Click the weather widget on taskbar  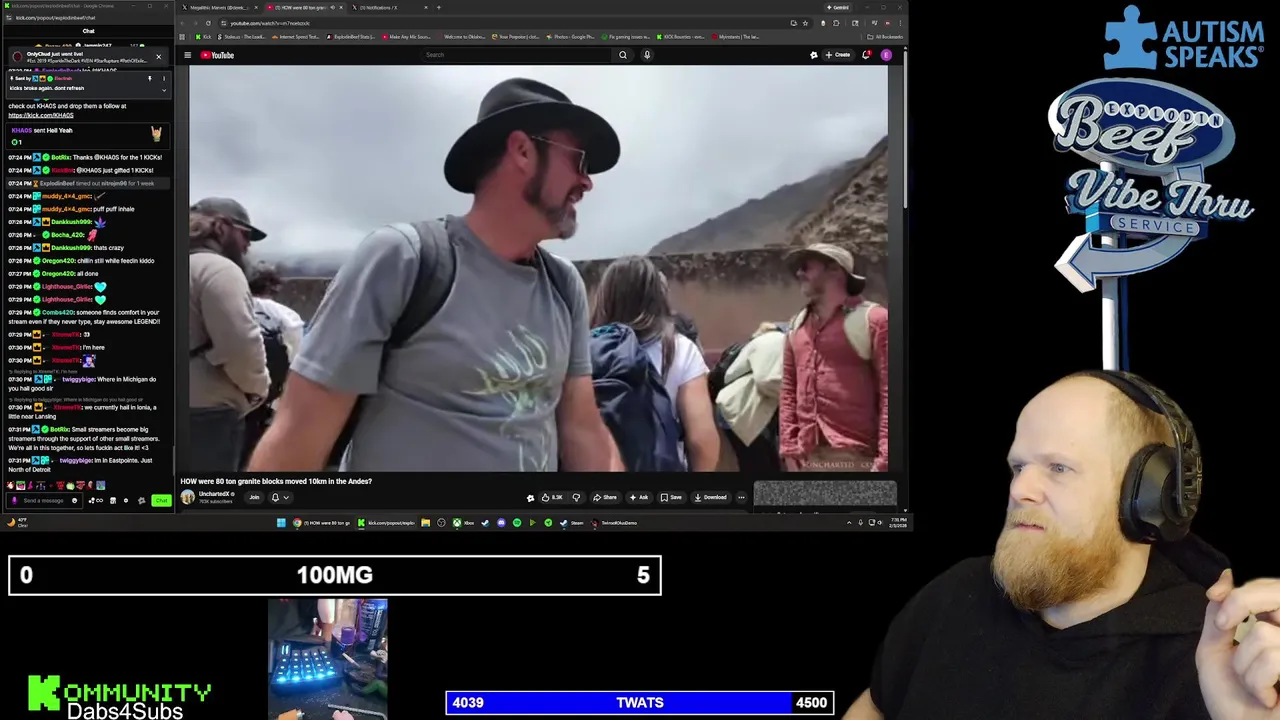click(17, 521)
